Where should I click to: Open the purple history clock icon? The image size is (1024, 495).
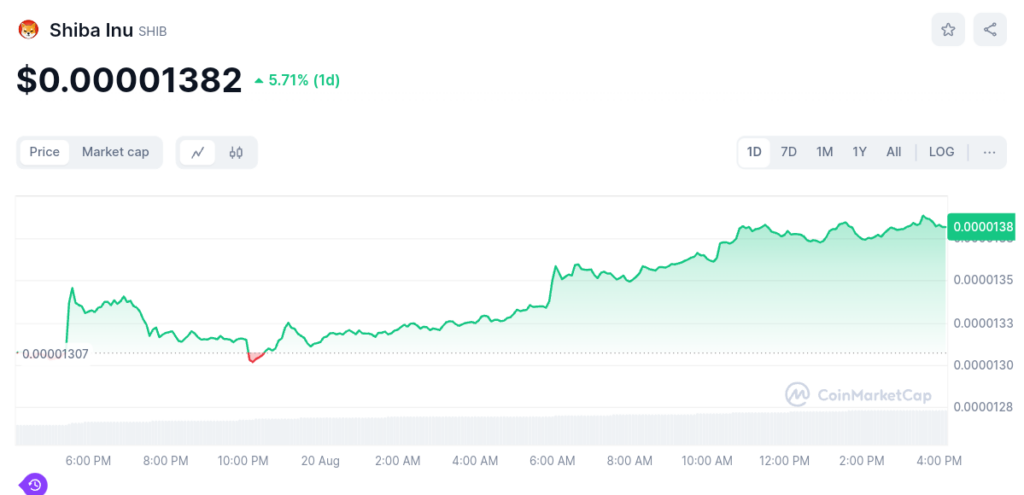pos(34,485)
